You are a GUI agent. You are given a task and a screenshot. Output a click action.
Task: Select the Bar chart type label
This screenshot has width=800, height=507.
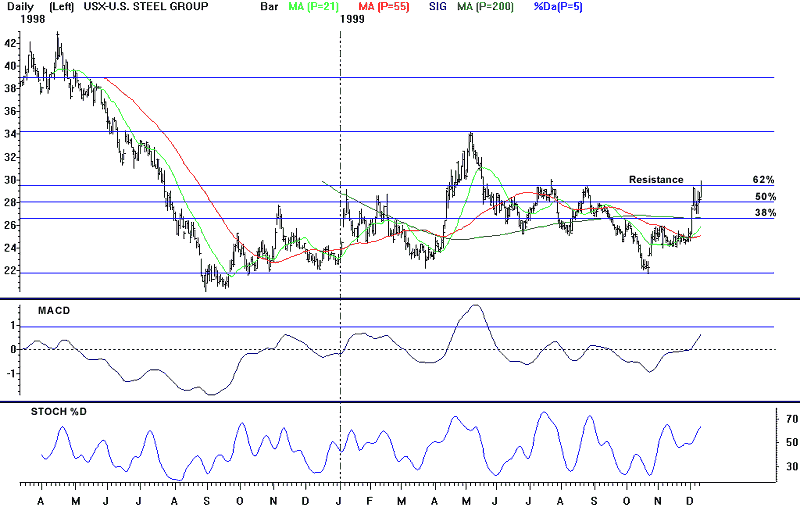[x=269, y=7]
